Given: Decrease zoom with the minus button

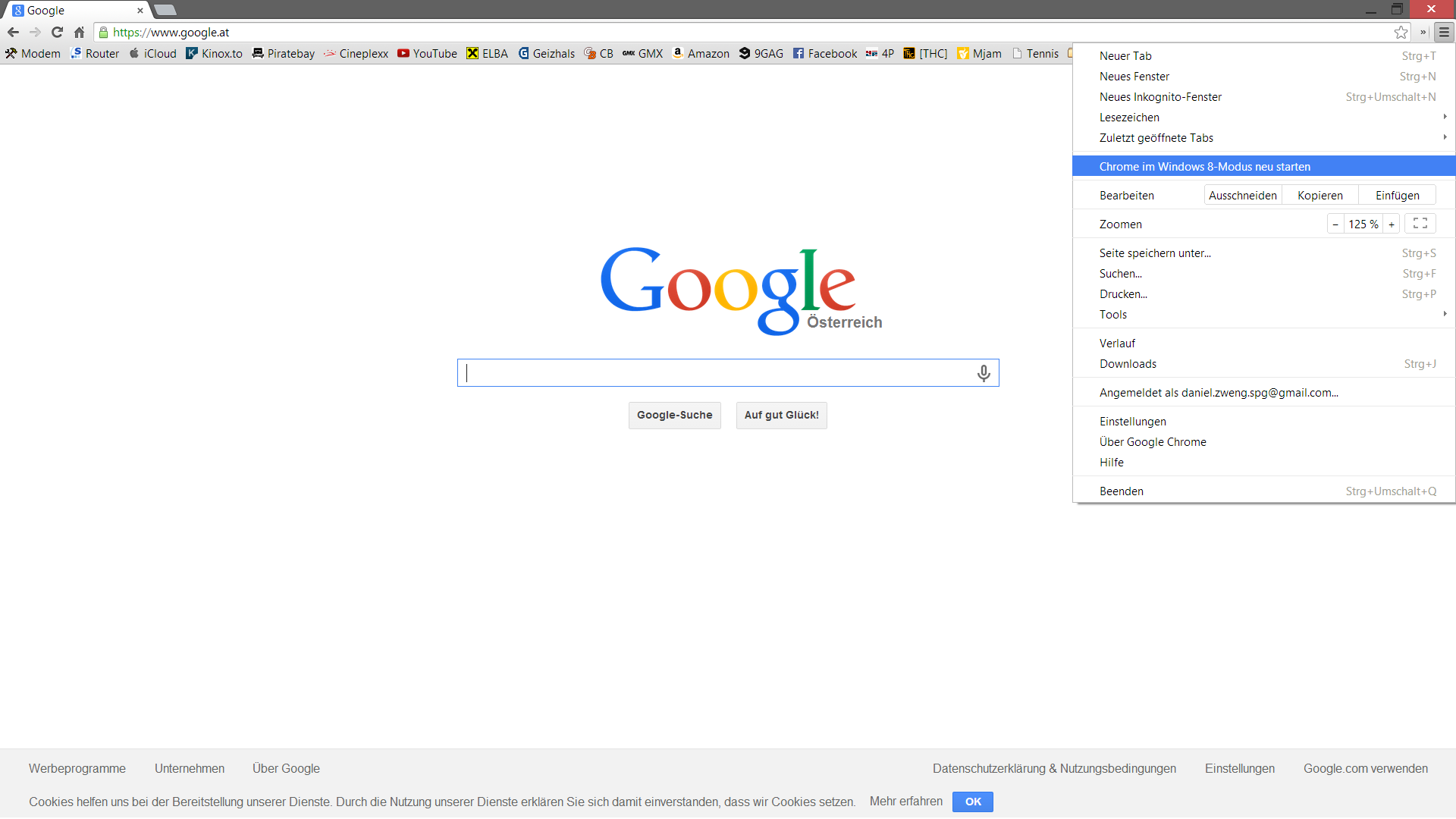Looking at the screenshot, I should [x=1335, y=224].
